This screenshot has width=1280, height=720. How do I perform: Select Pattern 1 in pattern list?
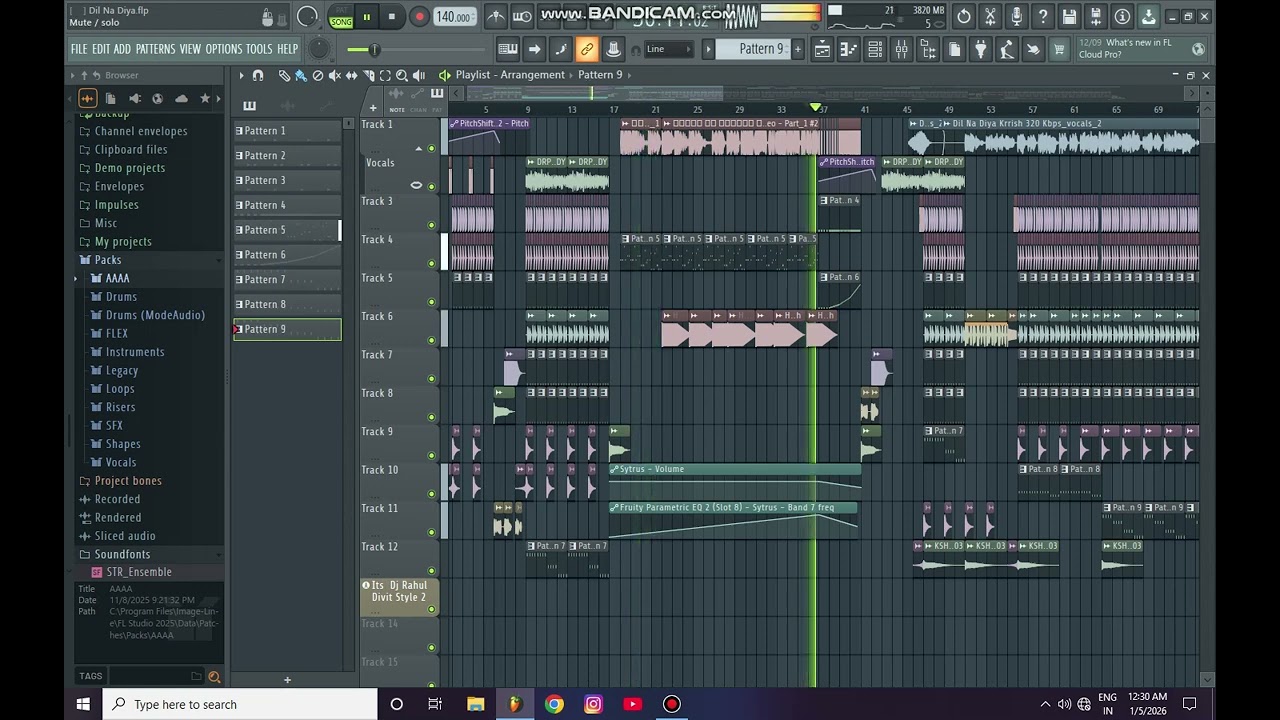pyautogui.click(x=286, y=131)
